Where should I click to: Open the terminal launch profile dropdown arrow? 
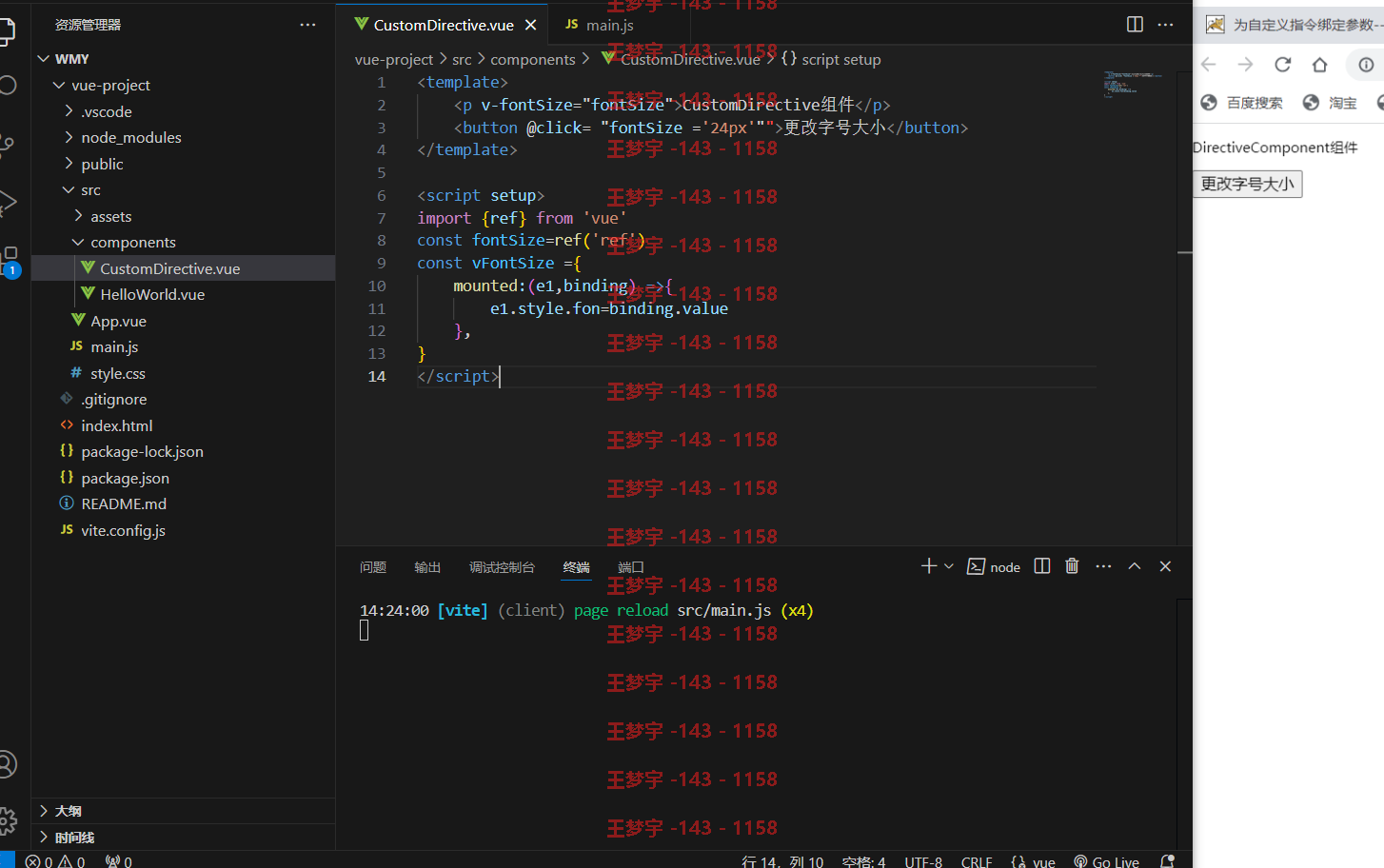(949, 566)
